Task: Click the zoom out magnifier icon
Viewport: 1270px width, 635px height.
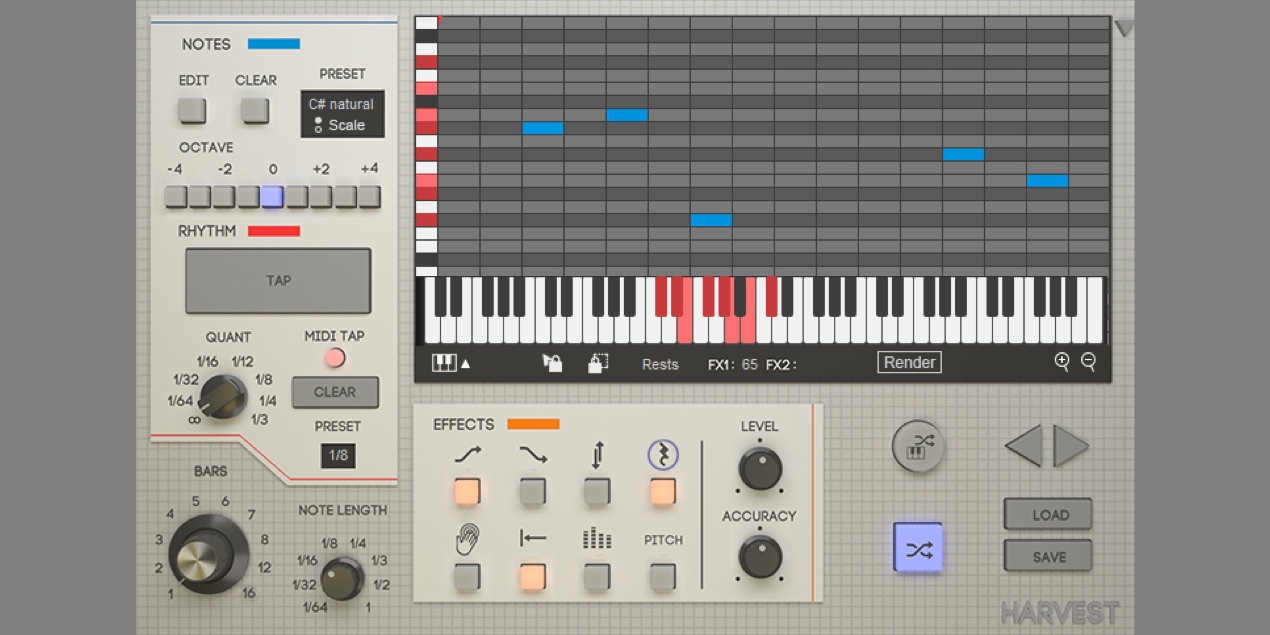Action: 1088,362
